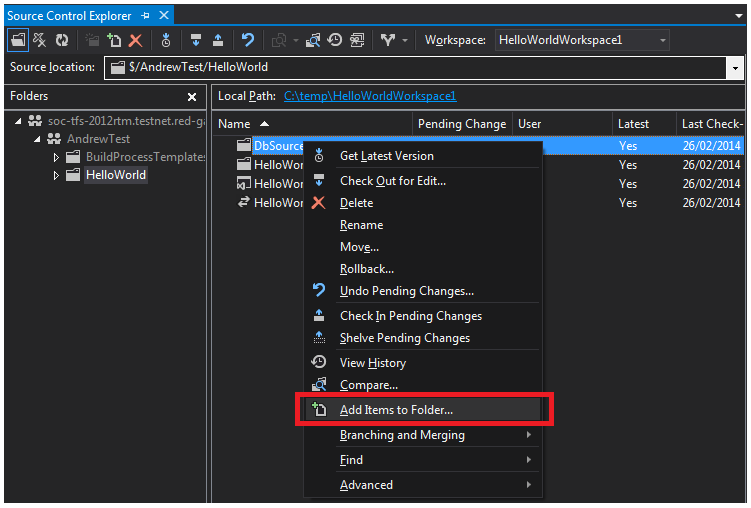Sort by the Pending Change column header
This screenshot has height=508, width=751.
pyautogui.click(x=461, y=124)
